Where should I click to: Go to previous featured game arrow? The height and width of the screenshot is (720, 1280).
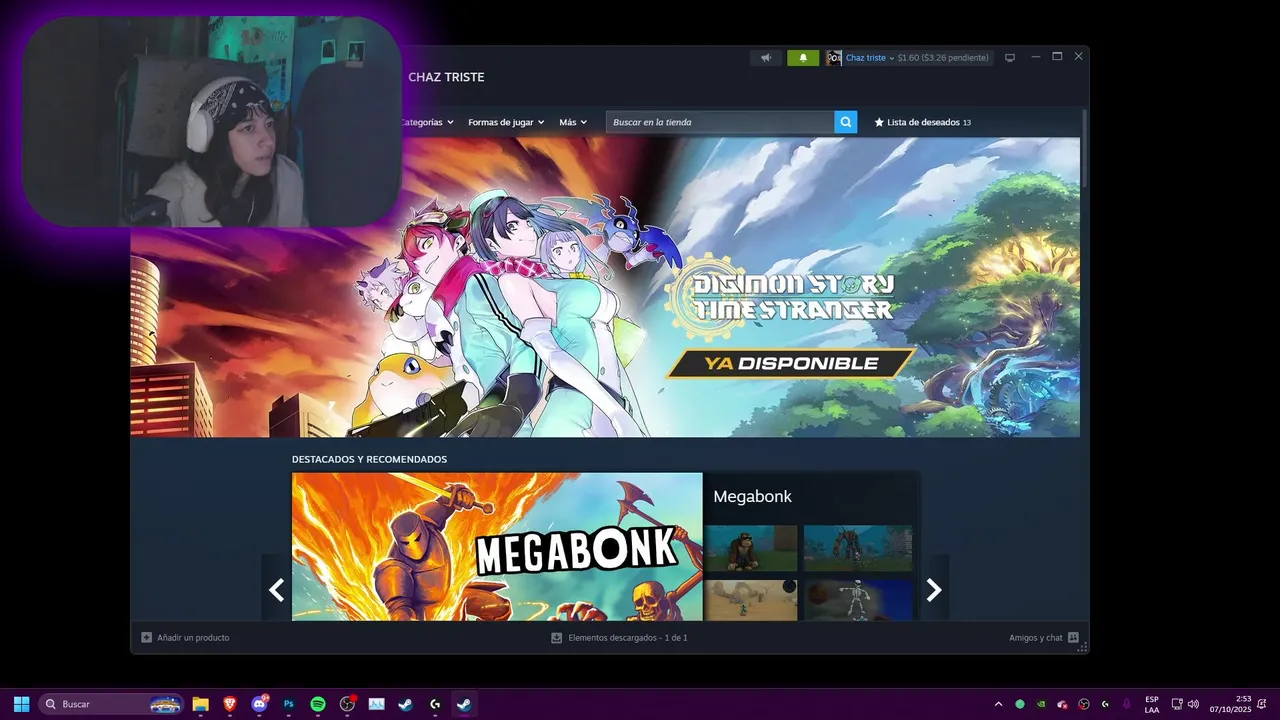coord(277,590)
